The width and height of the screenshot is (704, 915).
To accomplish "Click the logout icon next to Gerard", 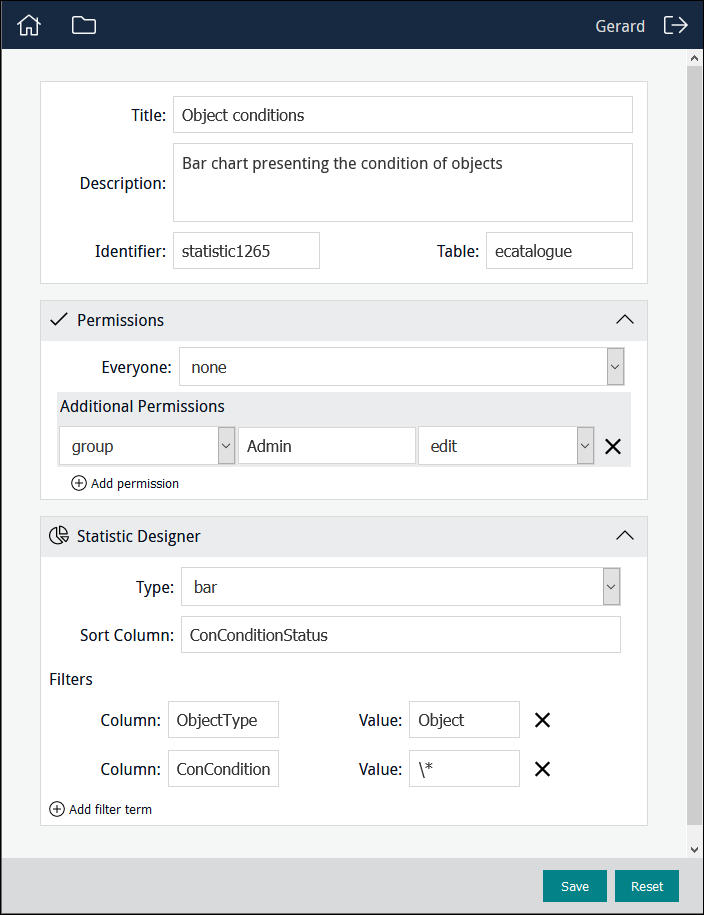I will point(676,26).
